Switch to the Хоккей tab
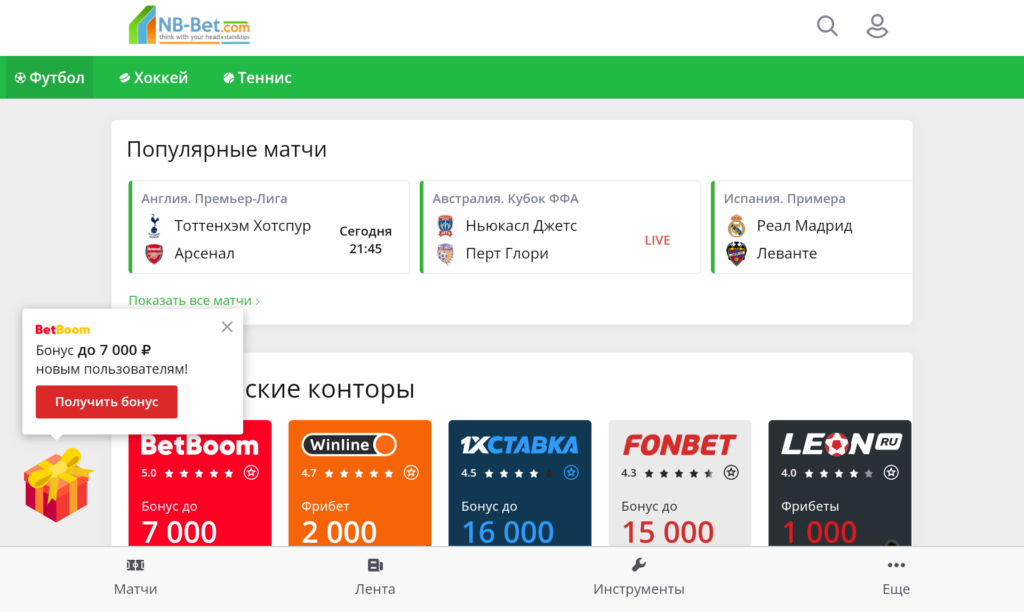 click(x=153, y=78)
